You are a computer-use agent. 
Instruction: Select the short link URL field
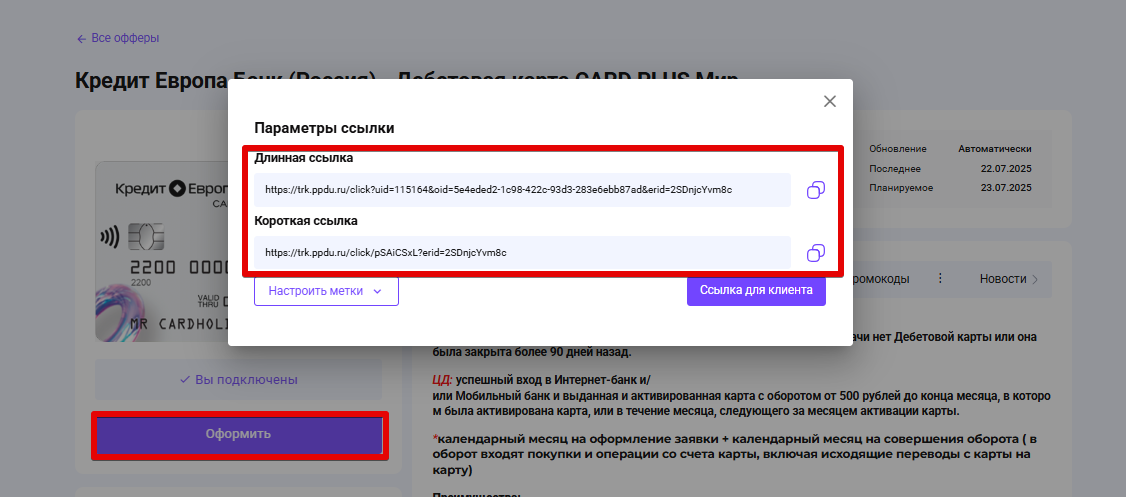(522, 253)
